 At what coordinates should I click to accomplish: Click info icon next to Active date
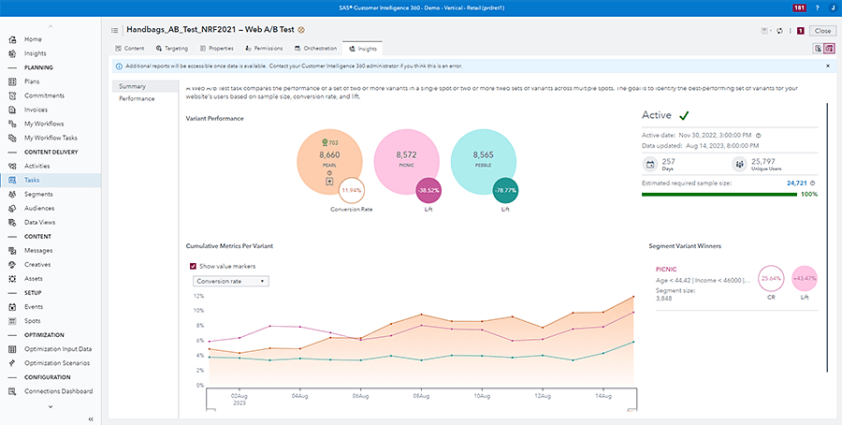coord(758,135)
